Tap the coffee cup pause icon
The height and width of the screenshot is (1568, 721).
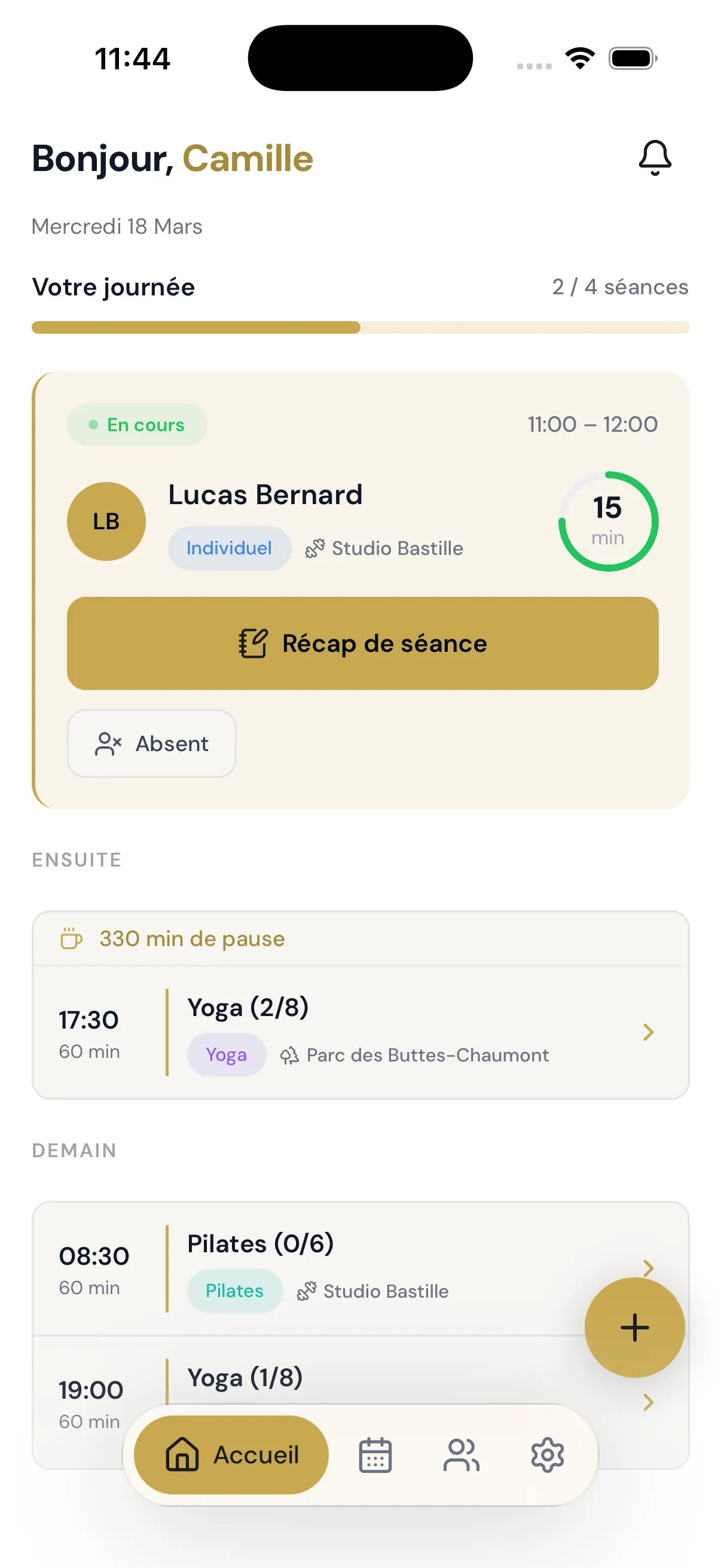71,938
